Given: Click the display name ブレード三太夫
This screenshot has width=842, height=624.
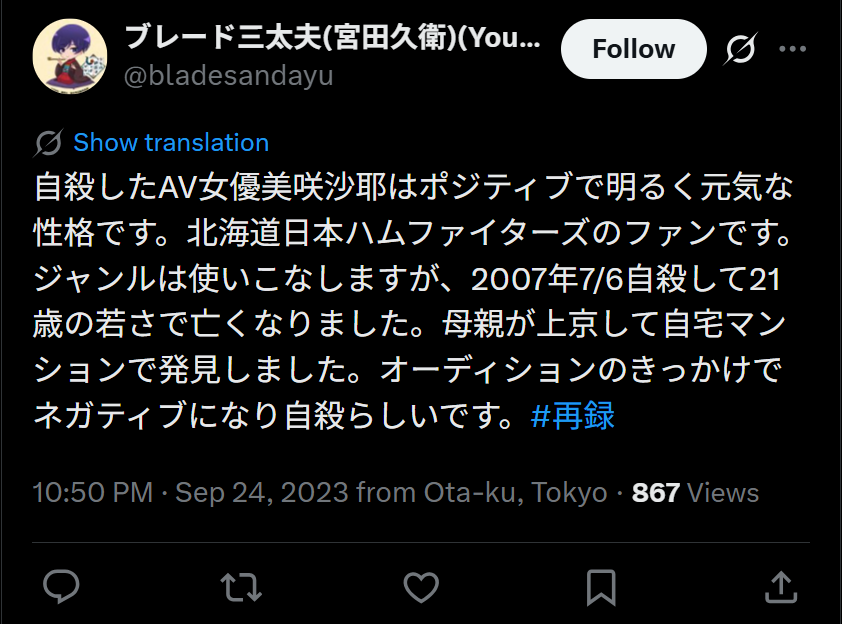Looking at the screenshot, I should tap(332, 39).
